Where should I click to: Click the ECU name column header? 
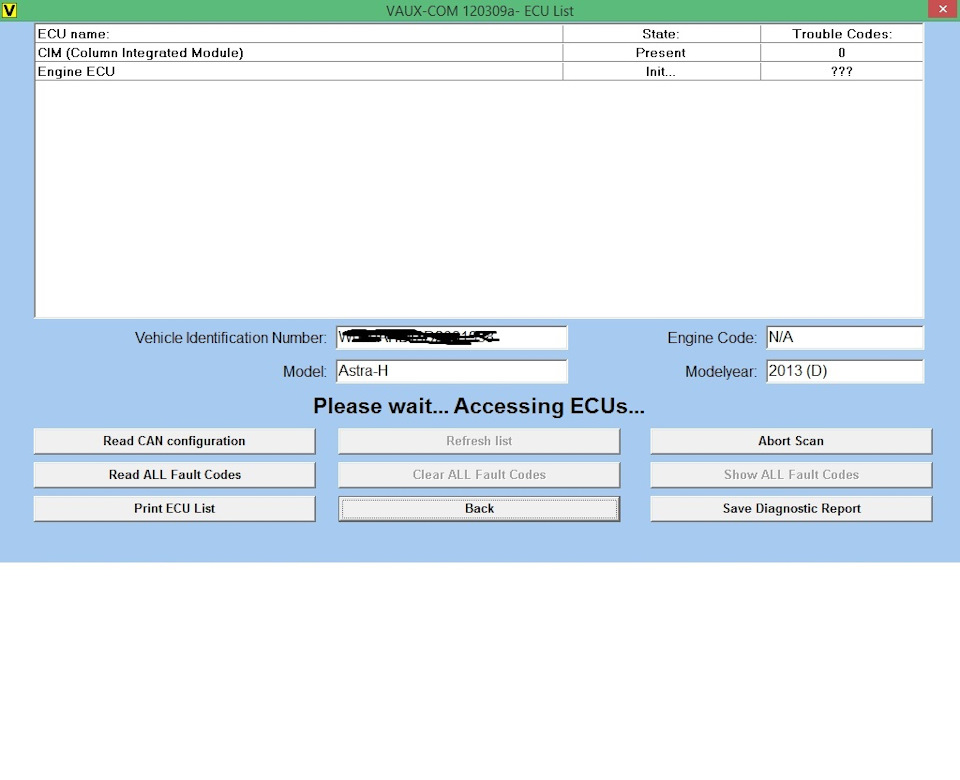(299, 34)
